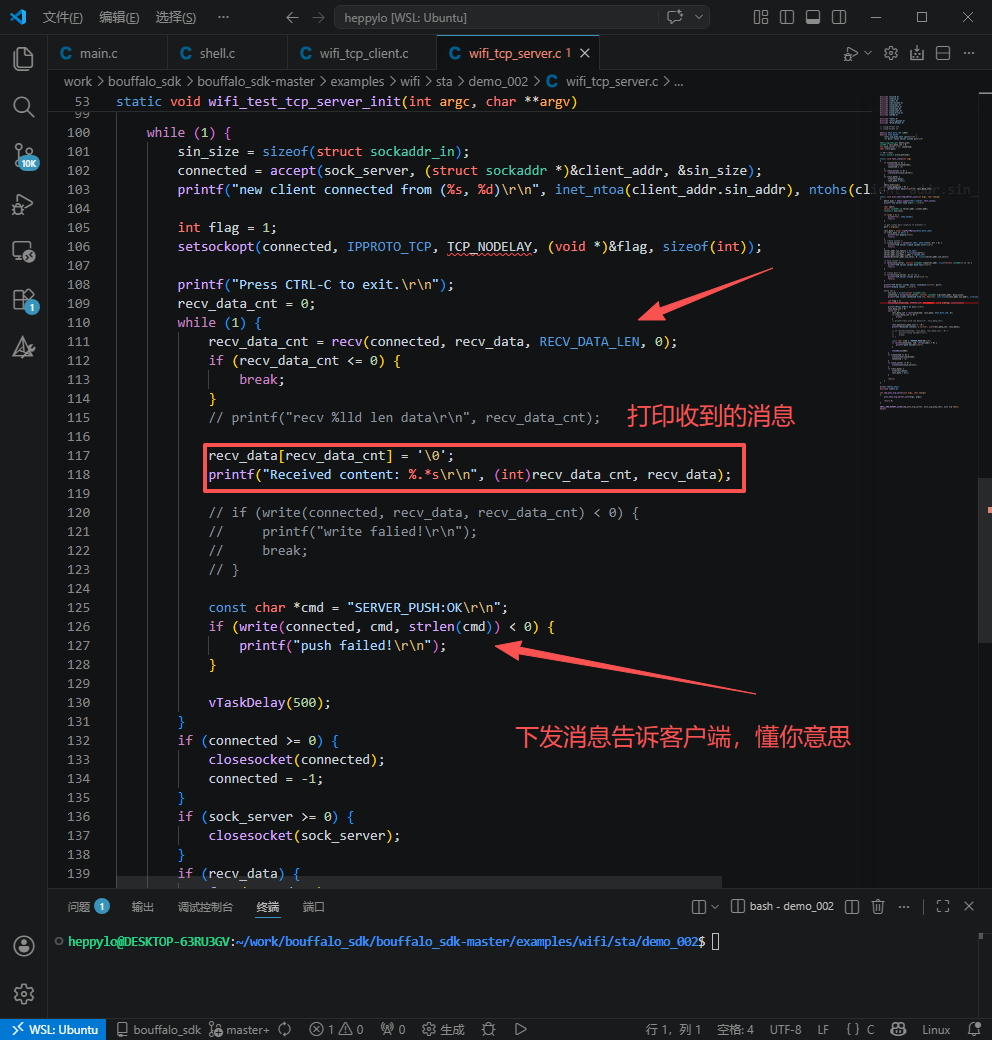992x1040 pixels.
Task: Click the UTF-8 encoding in status bar
Action: tap(785, 1029)
